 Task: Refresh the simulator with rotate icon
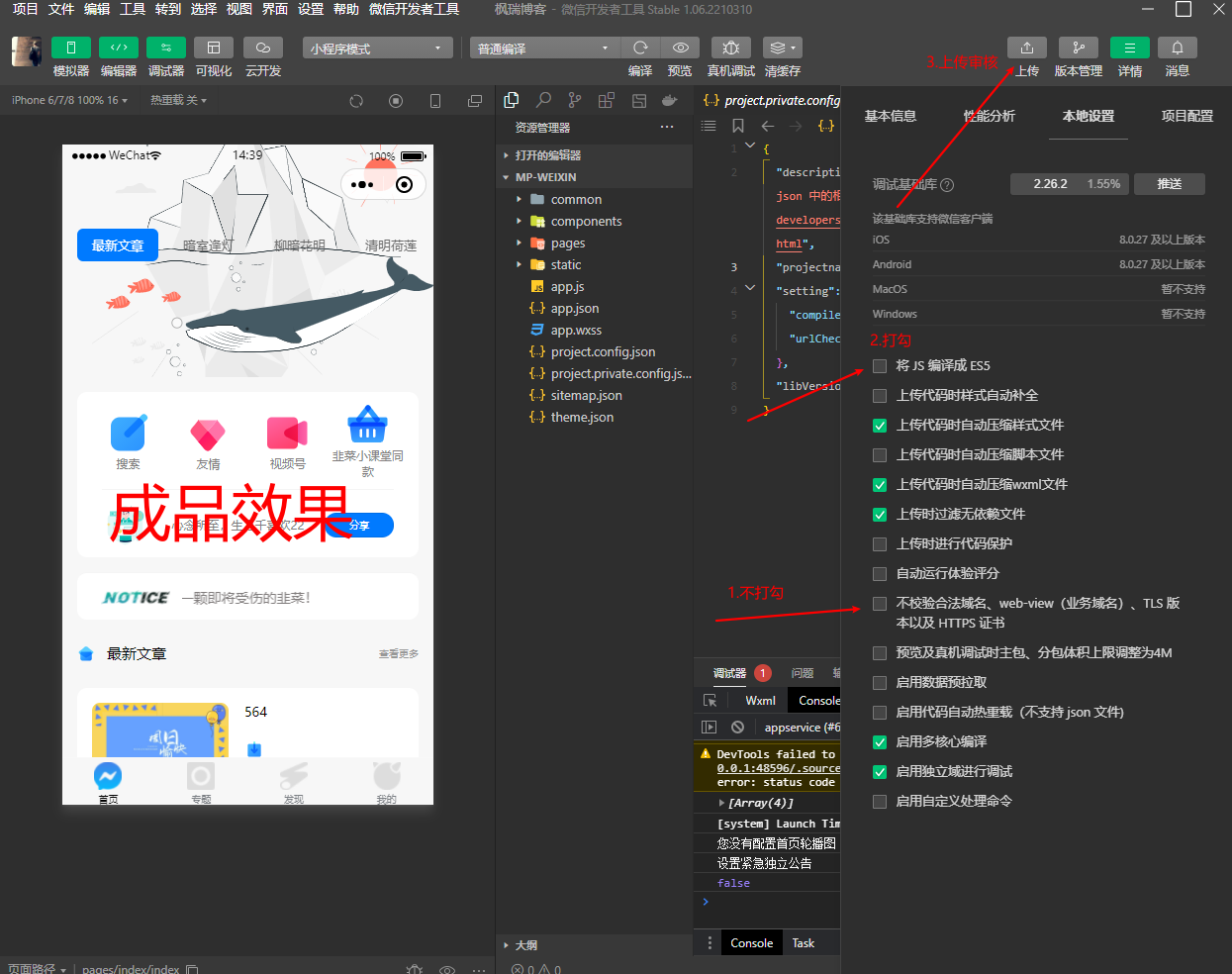click(356, 101)
